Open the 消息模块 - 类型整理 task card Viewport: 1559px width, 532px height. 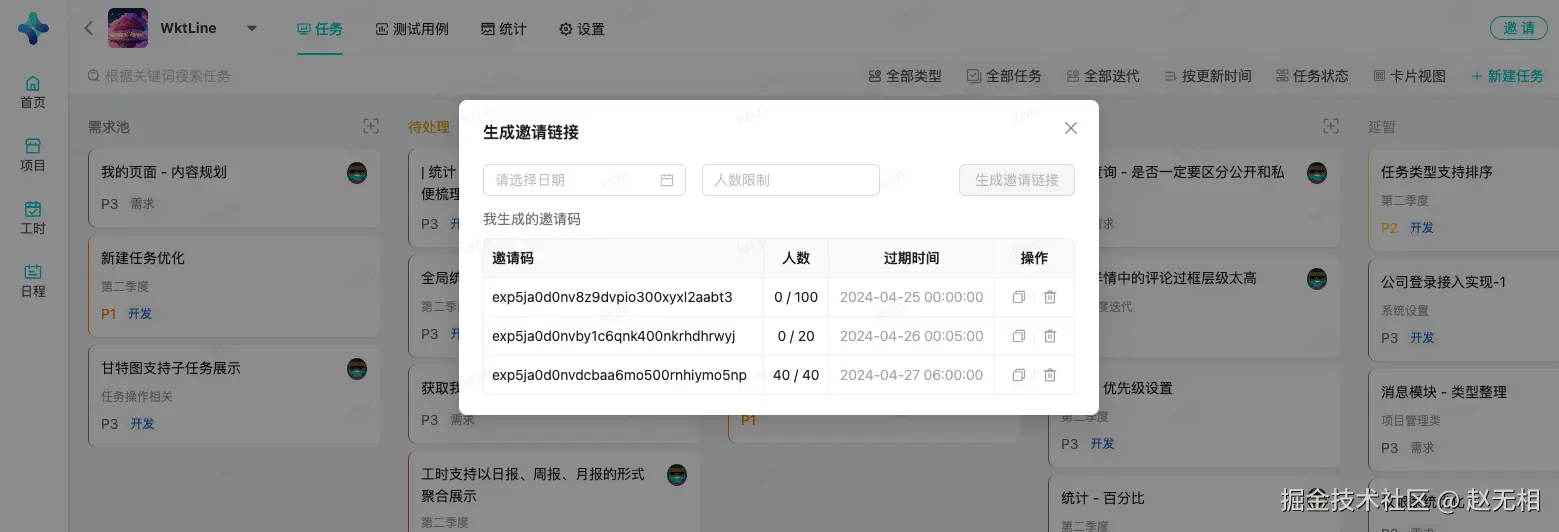tap(1463, 420)
